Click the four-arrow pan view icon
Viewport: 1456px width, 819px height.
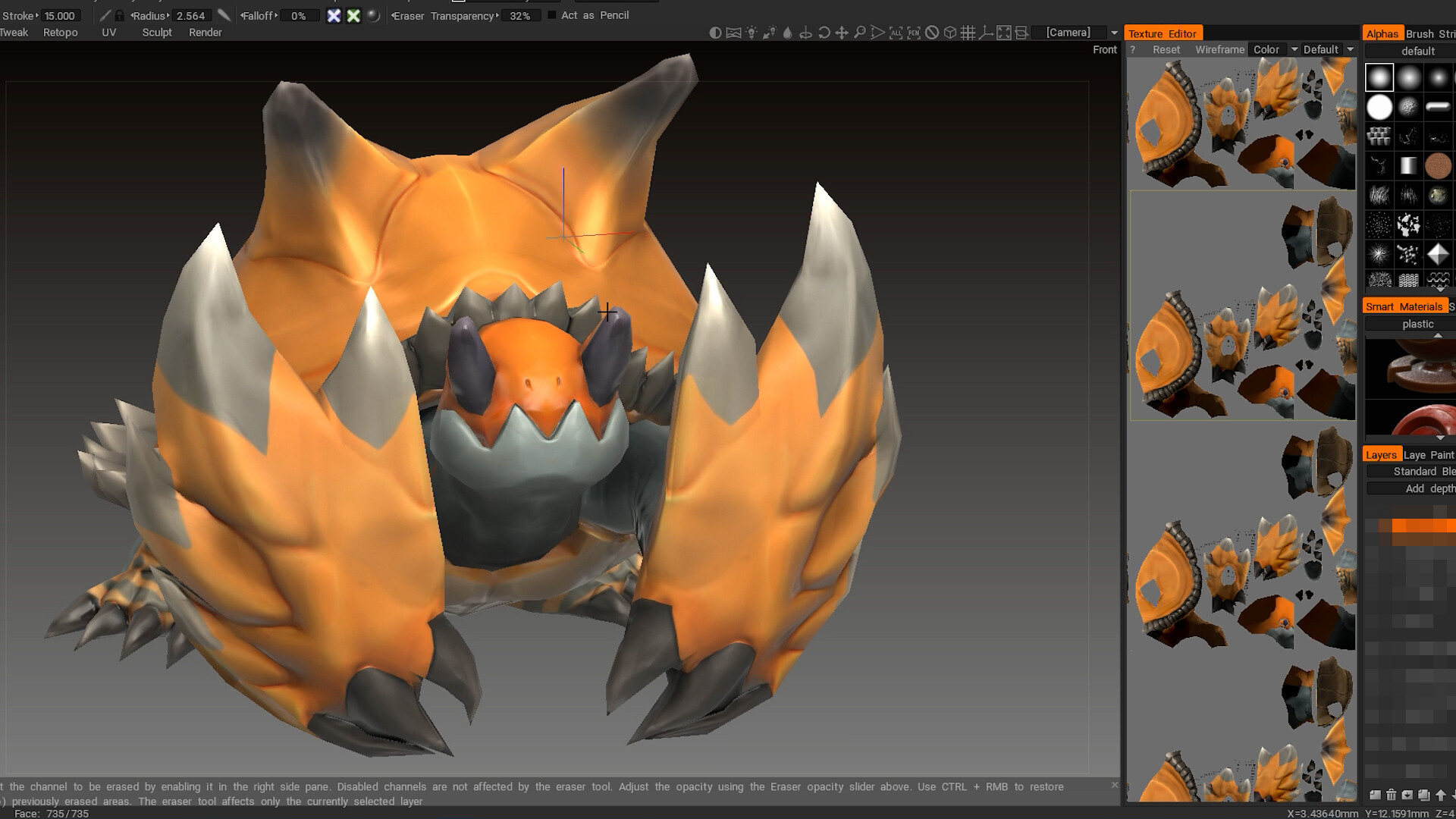pyautogui.click(x=842, y=33)
